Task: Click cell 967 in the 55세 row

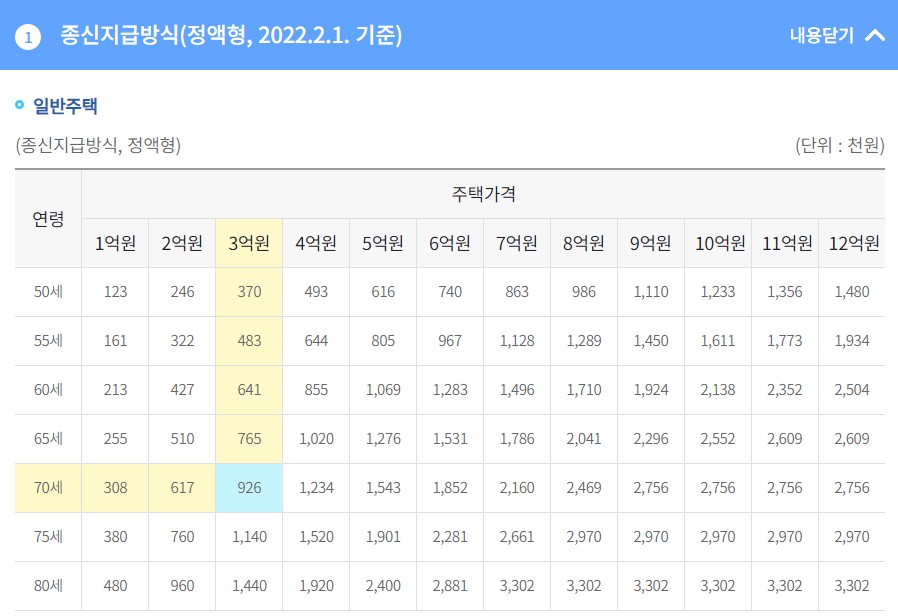Action: click(x=450, y=341)
